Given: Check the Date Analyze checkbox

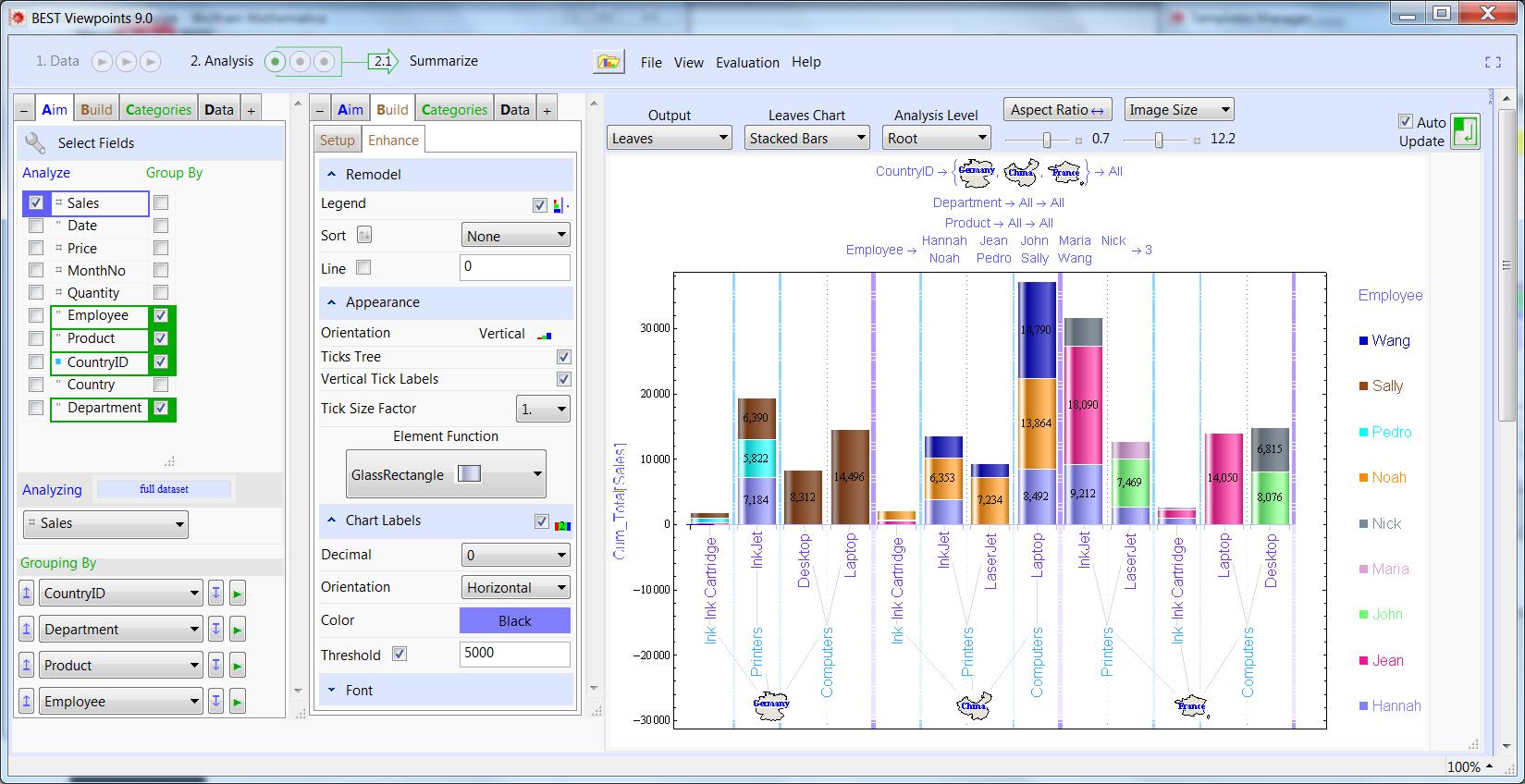Looking at the screenshot, I should (36, 226).
